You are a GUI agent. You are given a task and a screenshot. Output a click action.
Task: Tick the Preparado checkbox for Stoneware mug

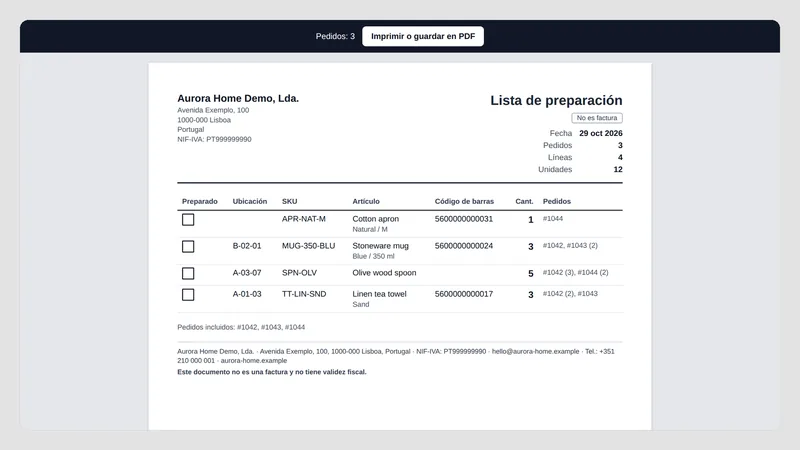(x=188, y=246)
